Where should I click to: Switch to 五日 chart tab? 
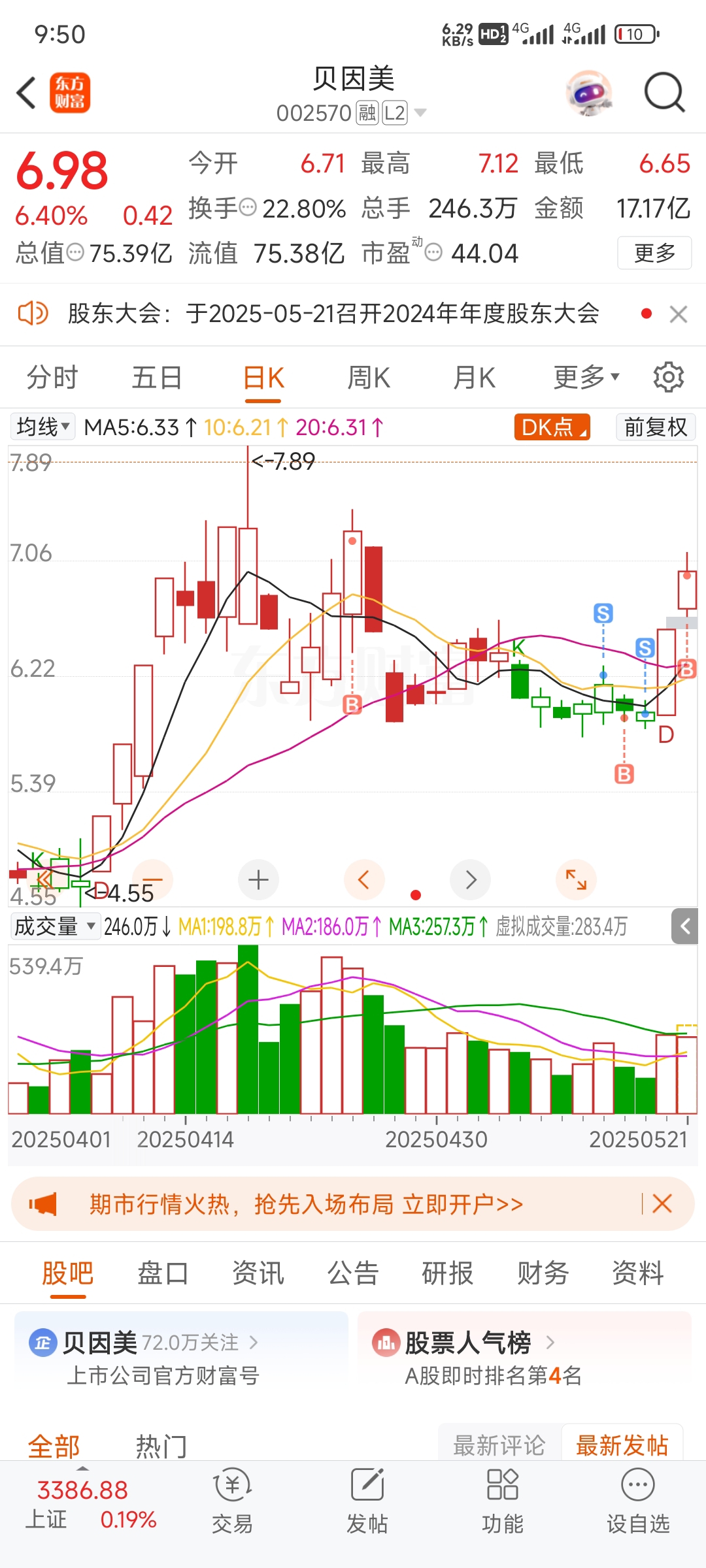(x=157, y=378)
